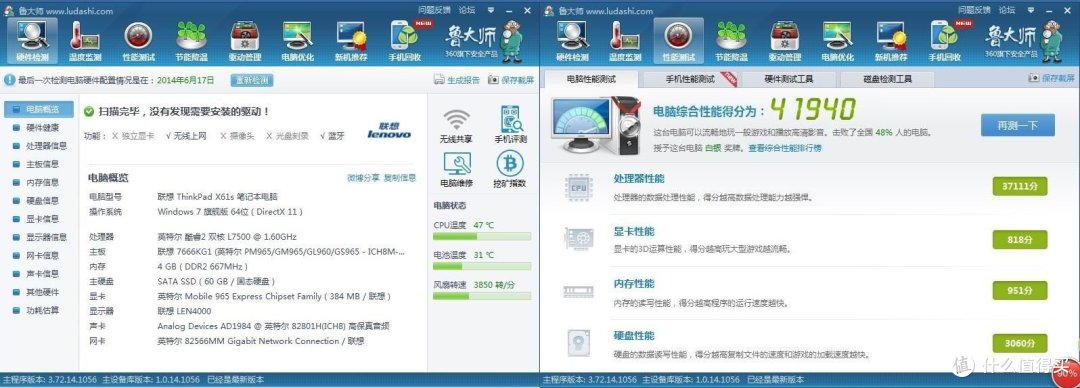
Task: Select 性能测试 in the right window toolbar
Action: click(678, 41)
